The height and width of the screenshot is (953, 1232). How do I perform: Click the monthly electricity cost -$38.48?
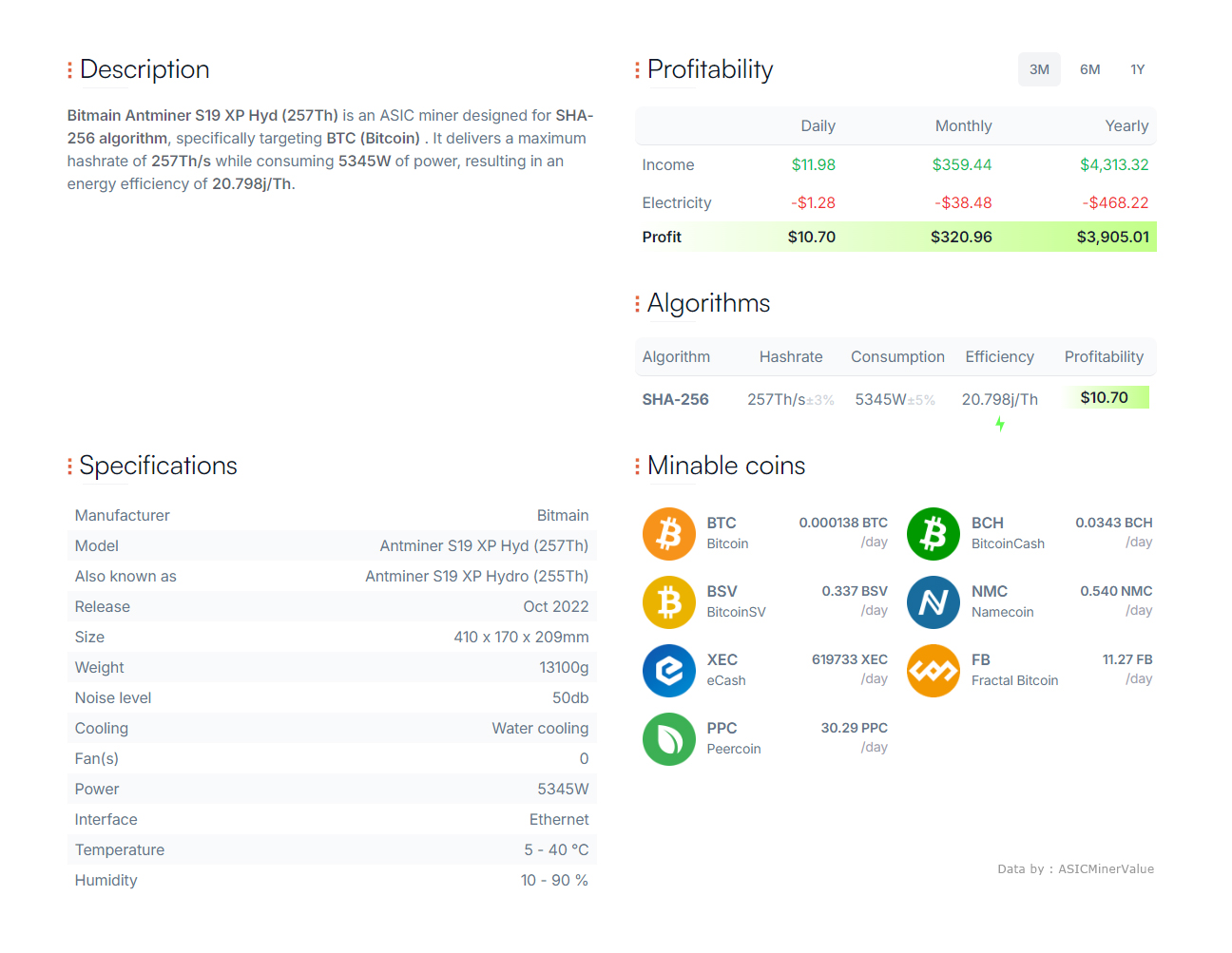coord(963,202)
